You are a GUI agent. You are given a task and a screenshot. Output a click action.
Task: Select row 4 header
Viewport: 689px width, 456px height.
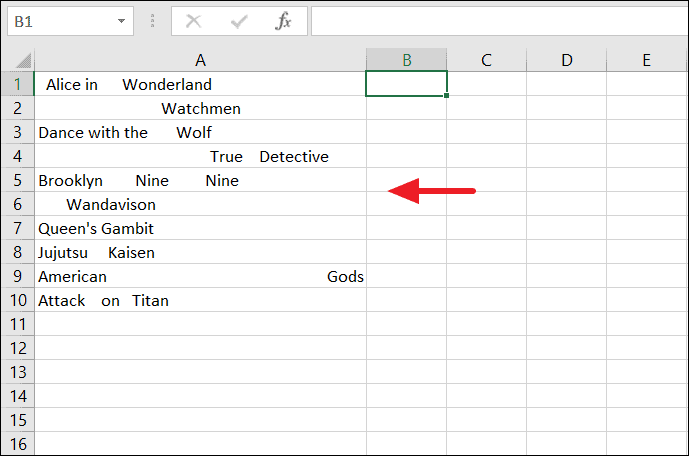(18, 156)
